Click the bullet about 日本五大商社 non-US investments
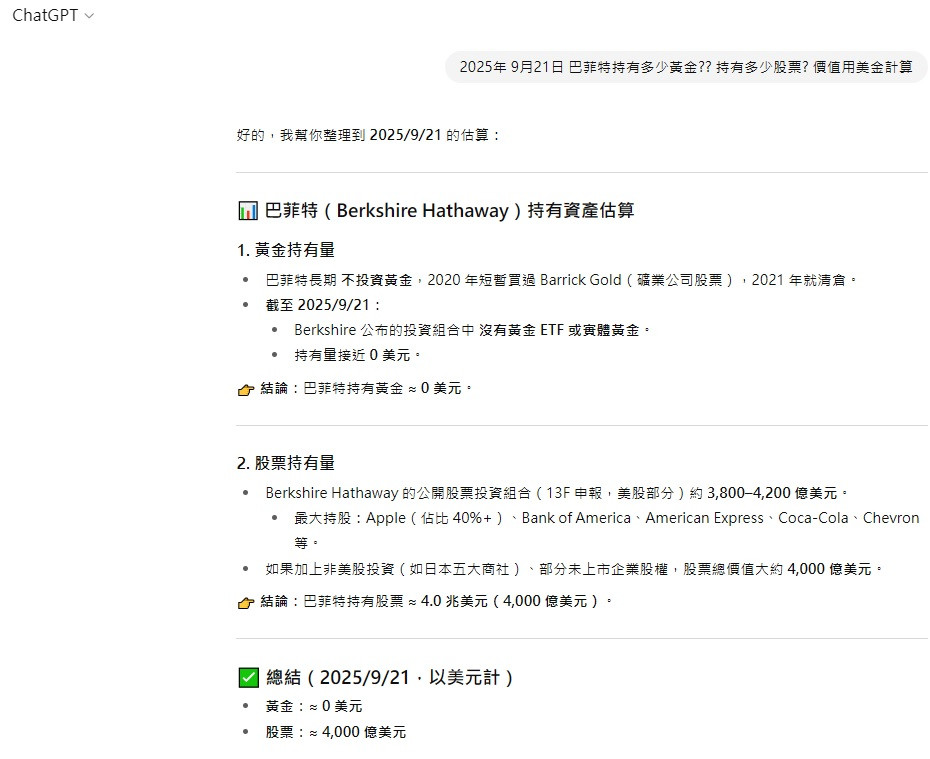The image size is (930, 759). tap(574, 569)
